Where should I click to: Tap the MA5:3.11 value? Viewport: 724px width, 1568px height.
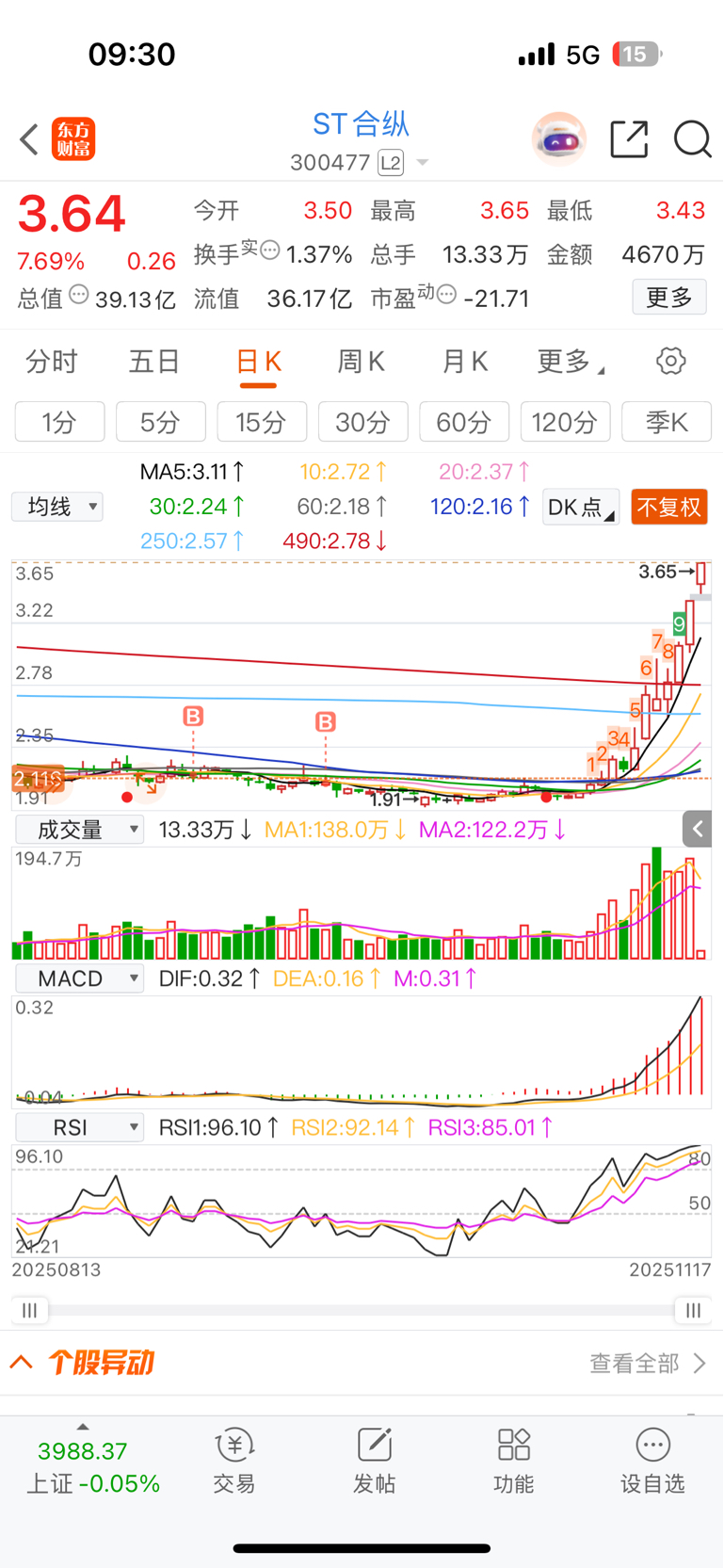192,471
